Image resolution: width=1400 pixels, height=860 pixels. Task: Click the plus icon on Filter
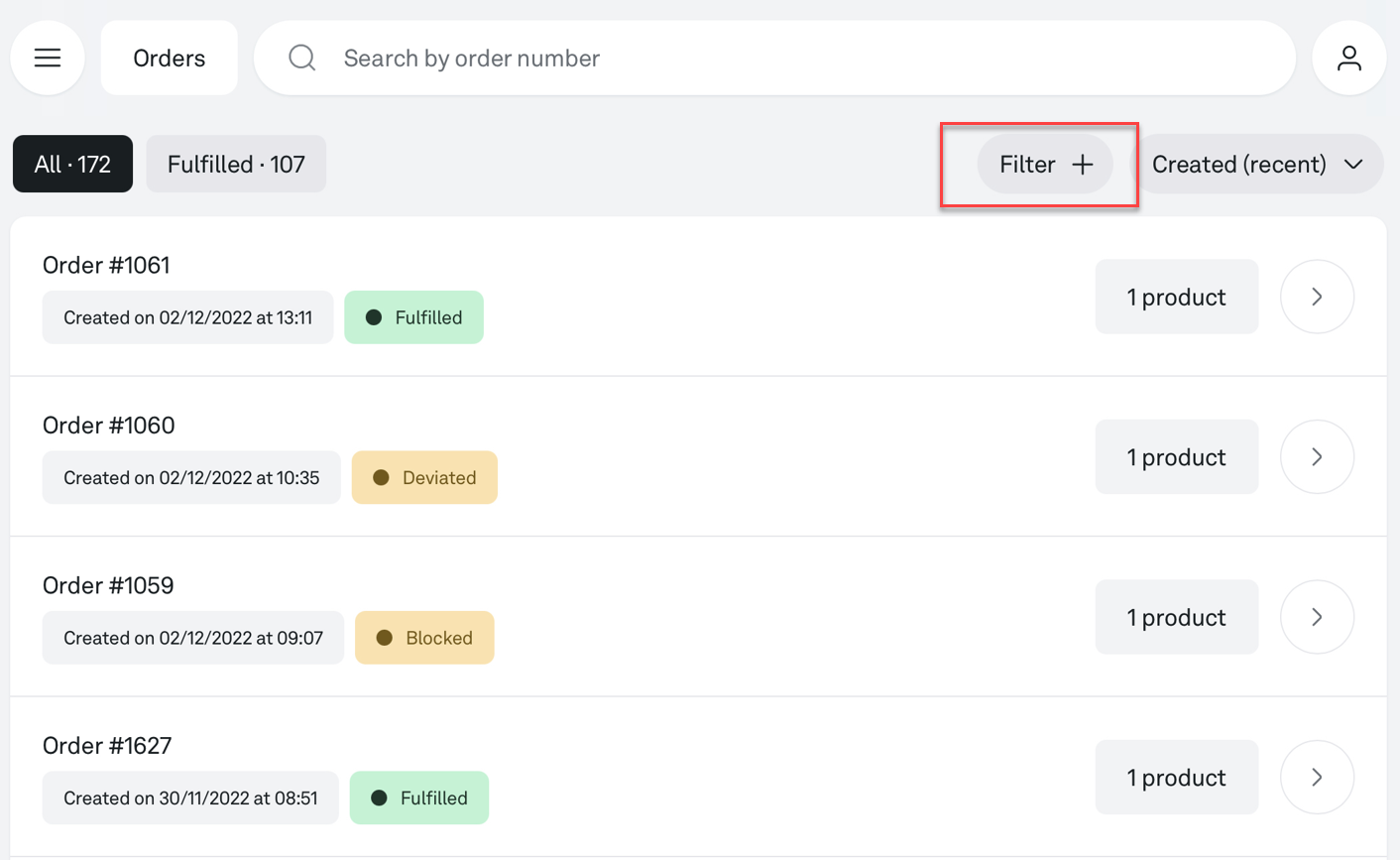pos(1083,165)
